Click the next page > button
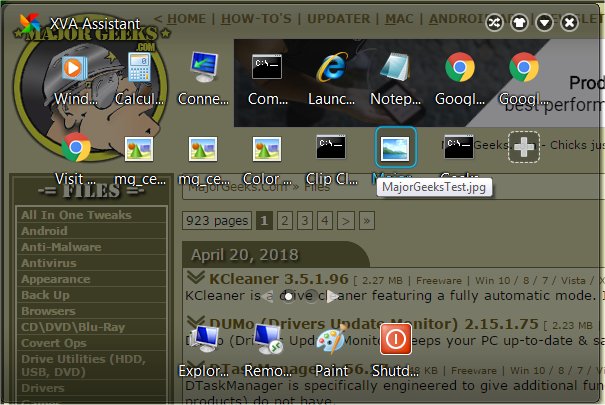Screen dimensions: 605x405 [x=346, y=221]
